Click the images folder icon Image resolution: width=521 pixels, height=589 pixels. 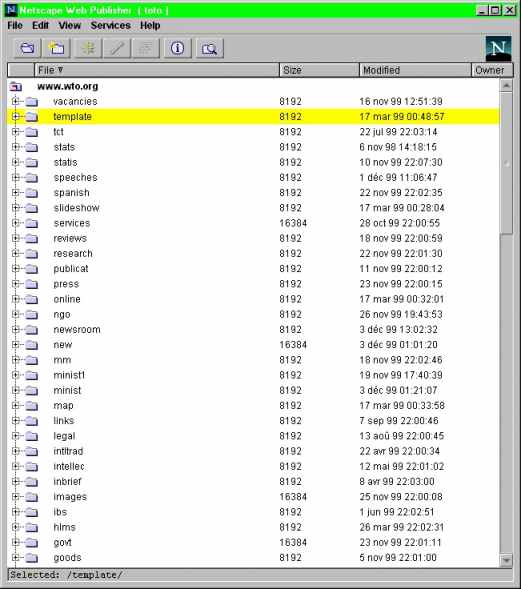click(32, 497)
